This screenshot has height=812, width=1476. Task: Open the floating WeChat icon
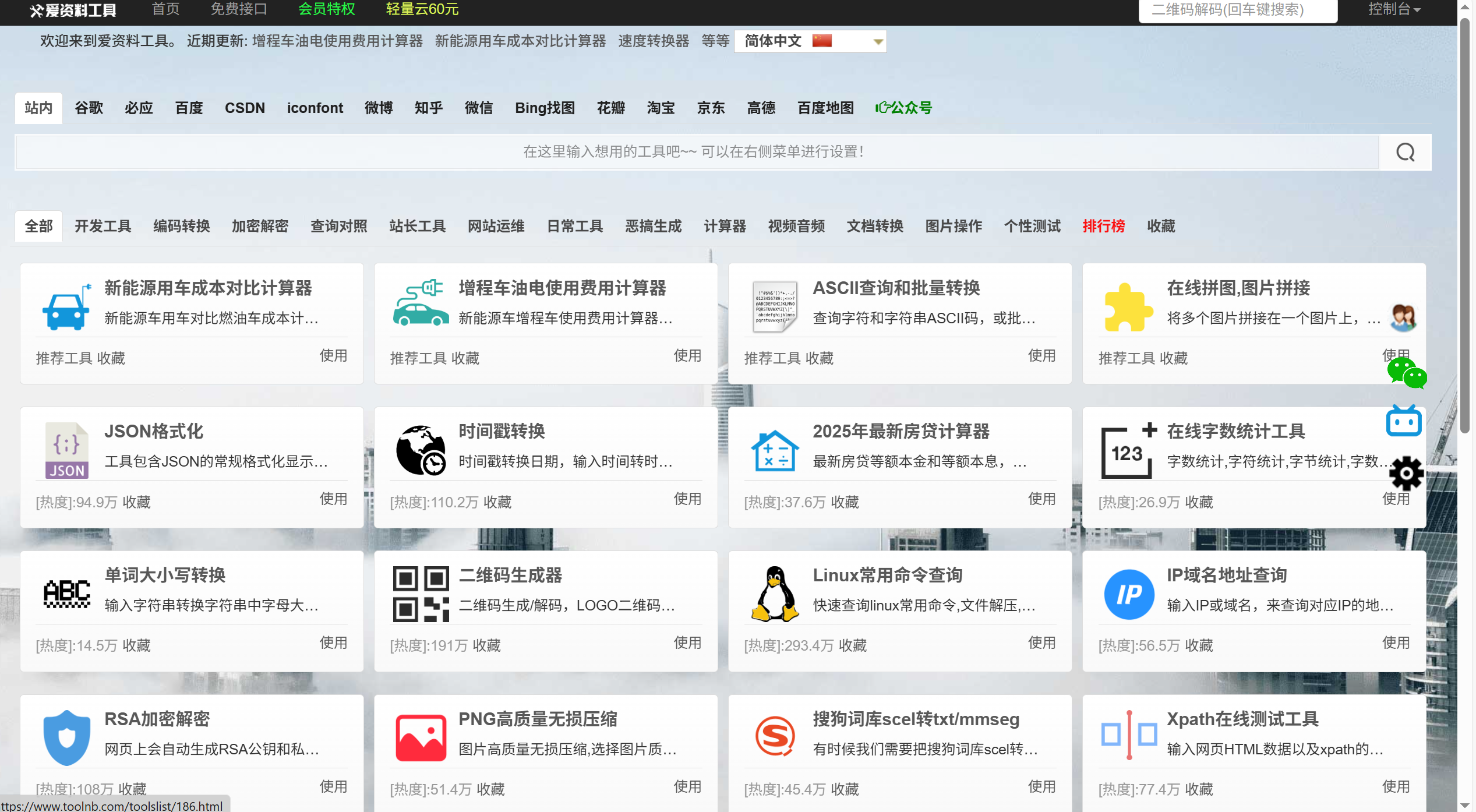pyautogui.click(x=1406, y=373)
